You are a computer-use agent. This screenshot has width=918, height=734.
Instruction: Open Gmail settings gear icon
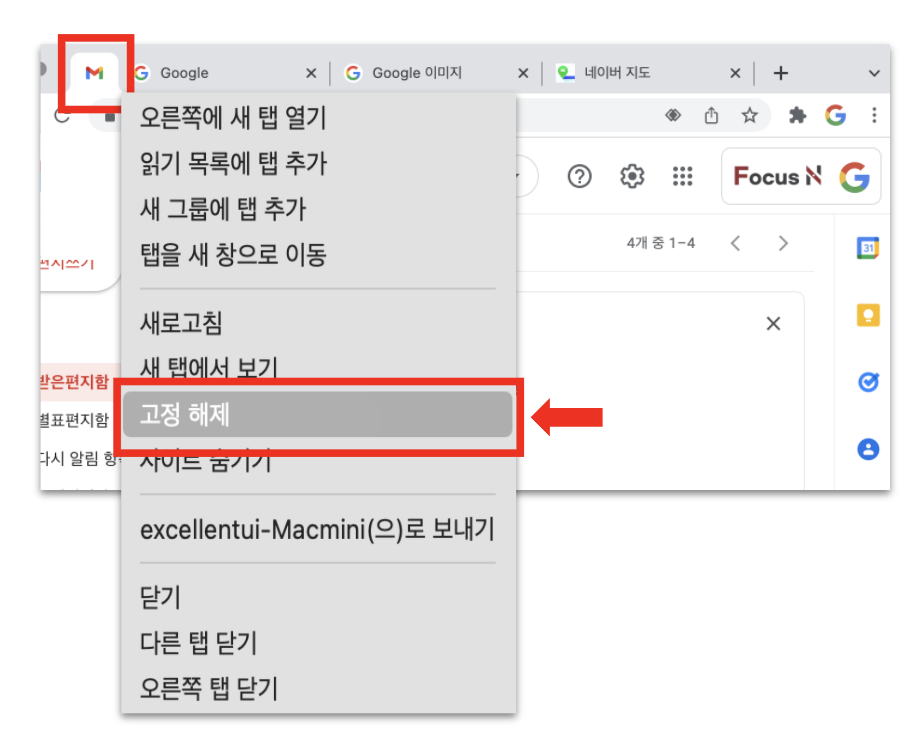(x=632, y=176)
